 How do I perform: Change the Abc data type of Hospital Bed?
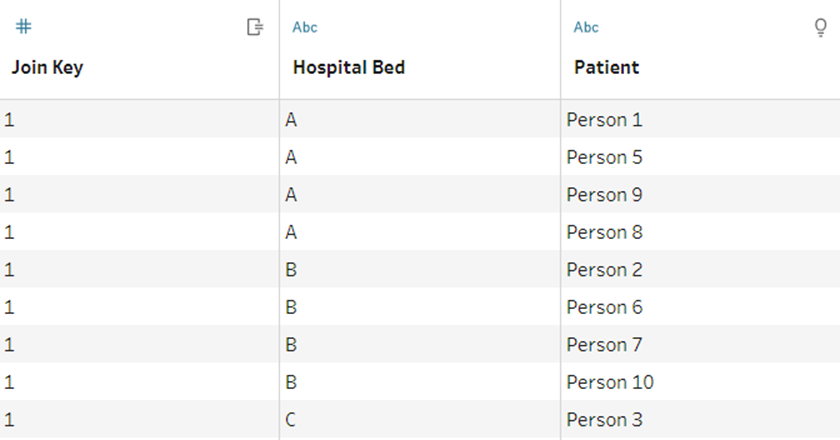pos(305,28)
